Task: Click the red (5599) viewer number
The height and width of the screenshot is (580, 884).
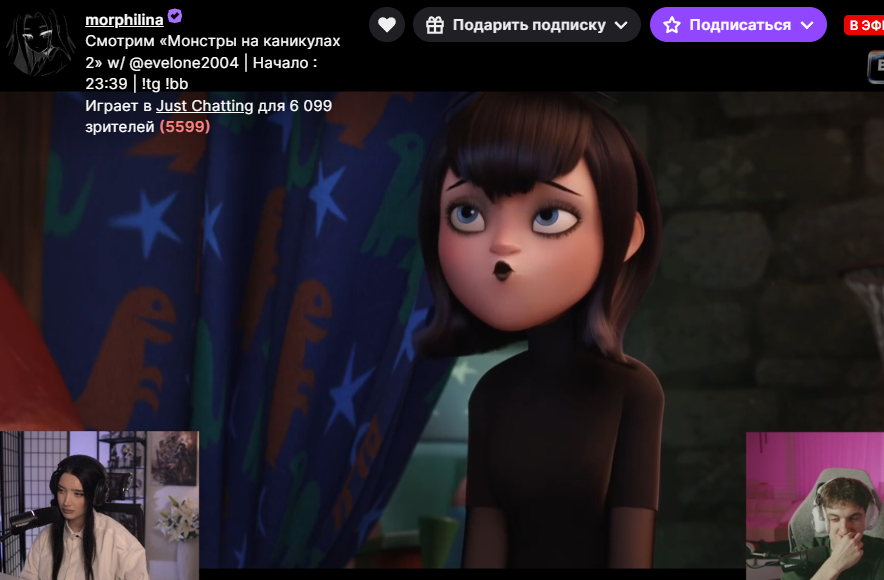Action: [184, 127]
